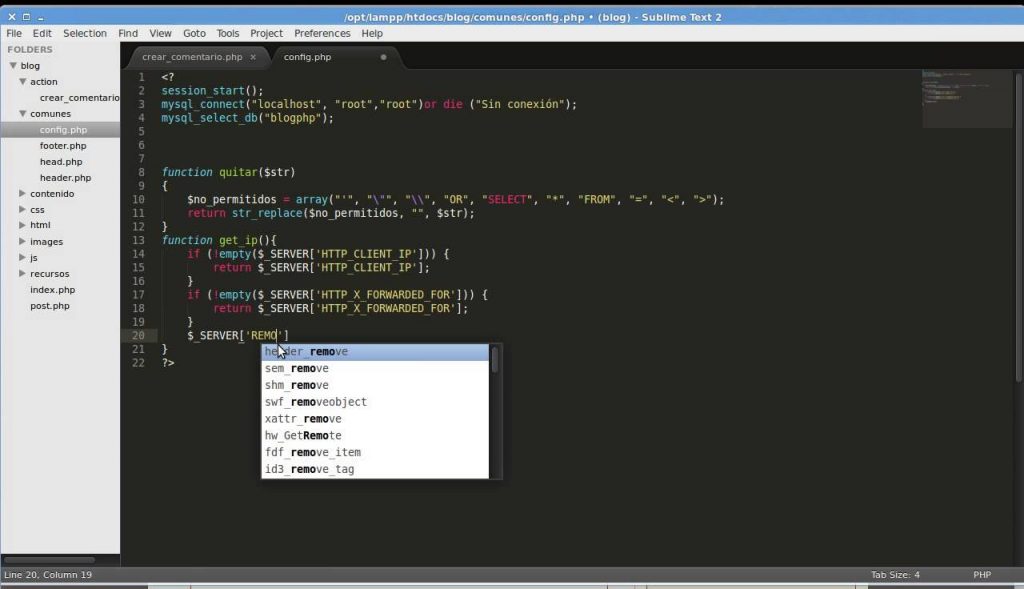Open post.php from the FOLDERS panel
The image size is (1024, 589).
[x=50, y=305]
